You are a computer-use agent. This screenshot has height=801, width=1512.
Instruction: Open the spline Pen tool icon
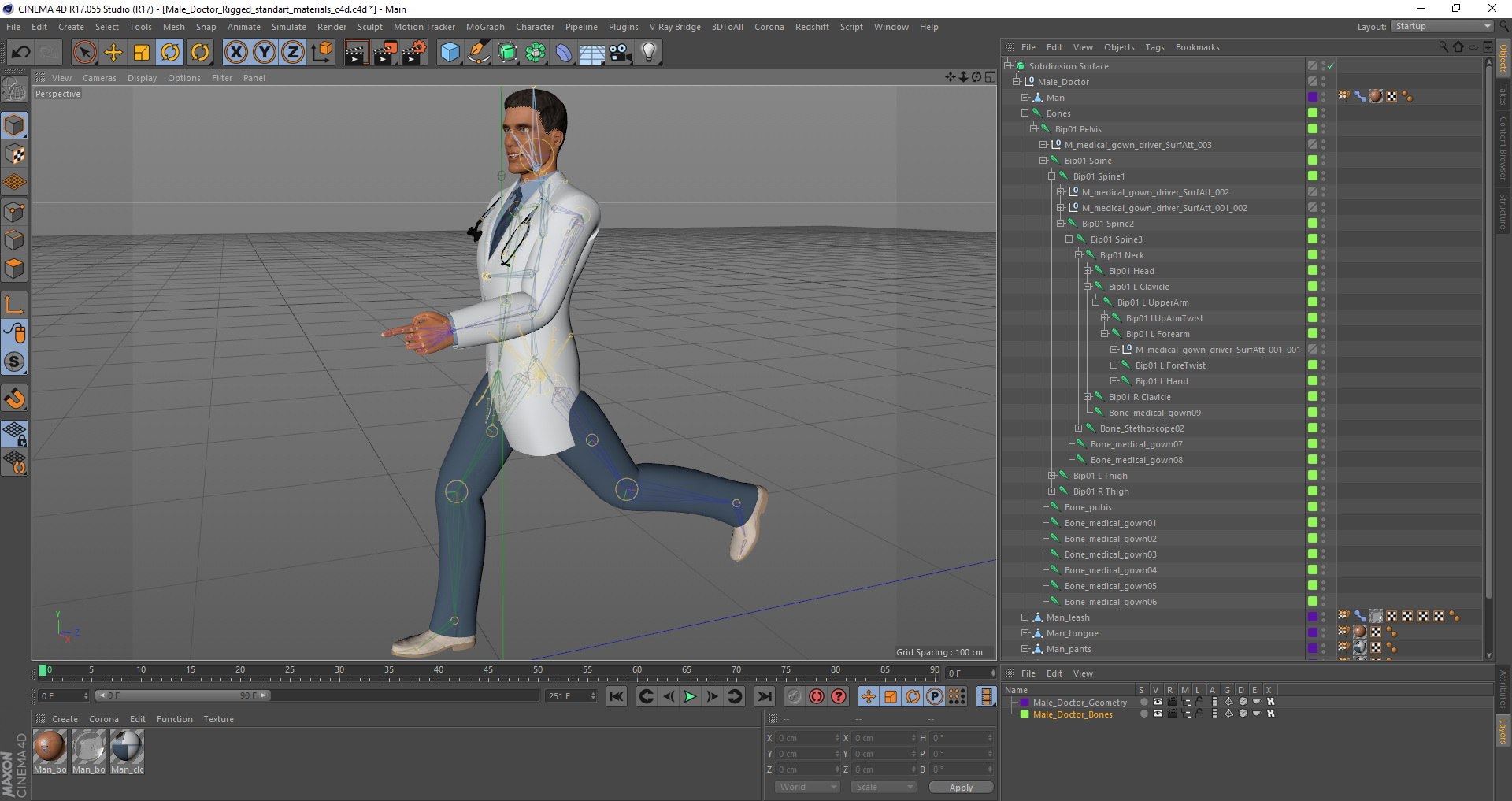pyautogui.click(x=479, y=53)
